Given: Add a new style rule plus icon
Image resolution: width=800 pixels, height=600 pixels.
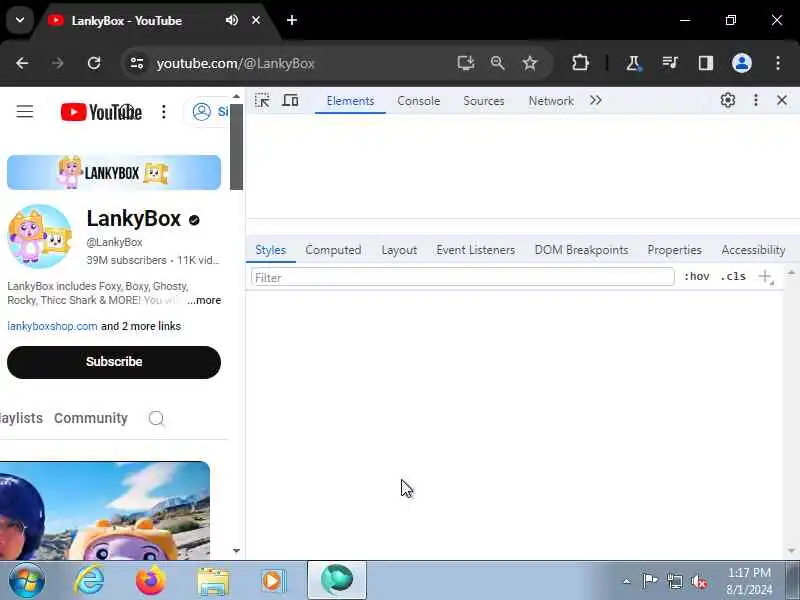Looking at the screenshot, I should tap(765, 277).
